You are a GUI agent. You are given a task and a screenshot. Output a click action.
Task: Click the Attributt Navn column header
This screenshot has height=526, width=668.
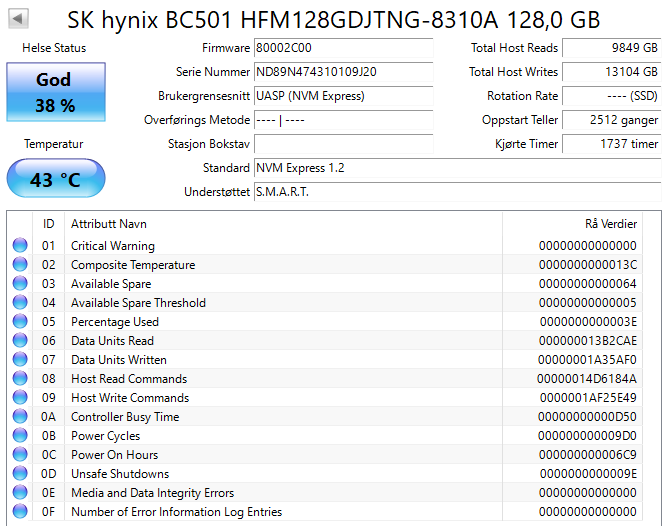point(108,224)
